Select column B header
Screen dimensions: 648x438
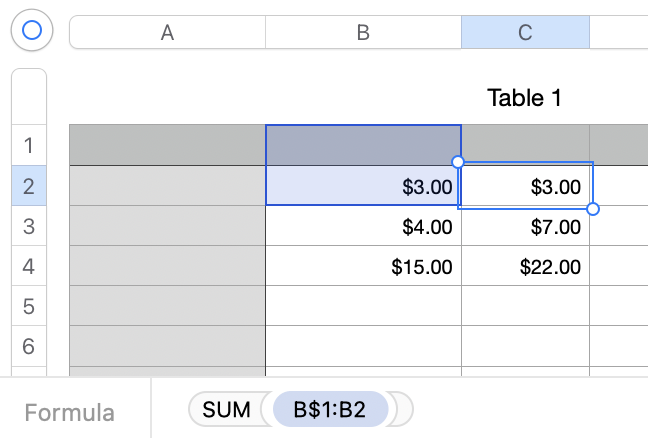click(363, 33)
